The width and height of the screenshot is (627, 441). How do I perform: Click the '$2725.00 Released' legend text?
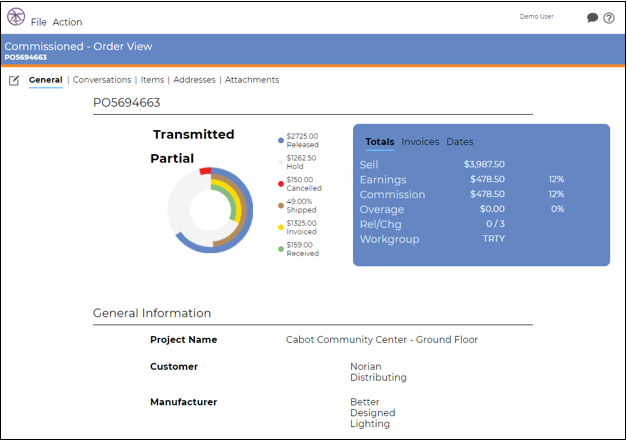(x=302, y=140)
